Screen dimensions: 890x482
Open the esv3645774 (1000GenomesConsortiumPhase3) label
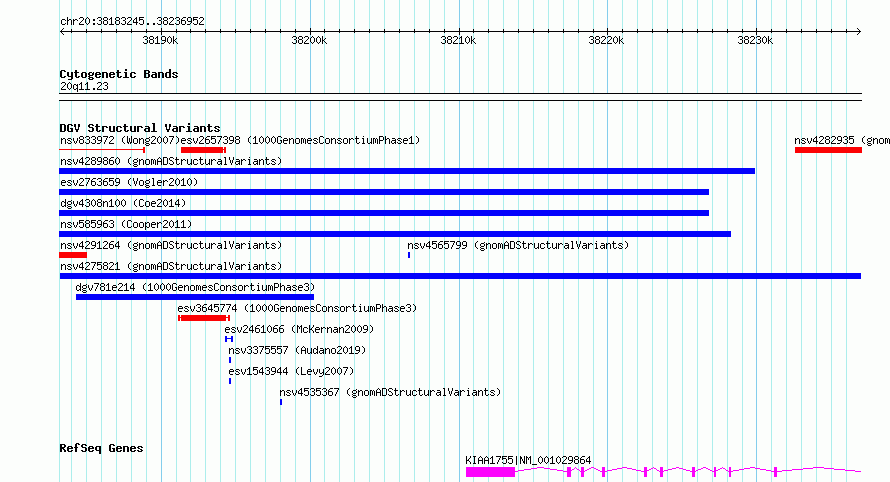pos(297,308)
